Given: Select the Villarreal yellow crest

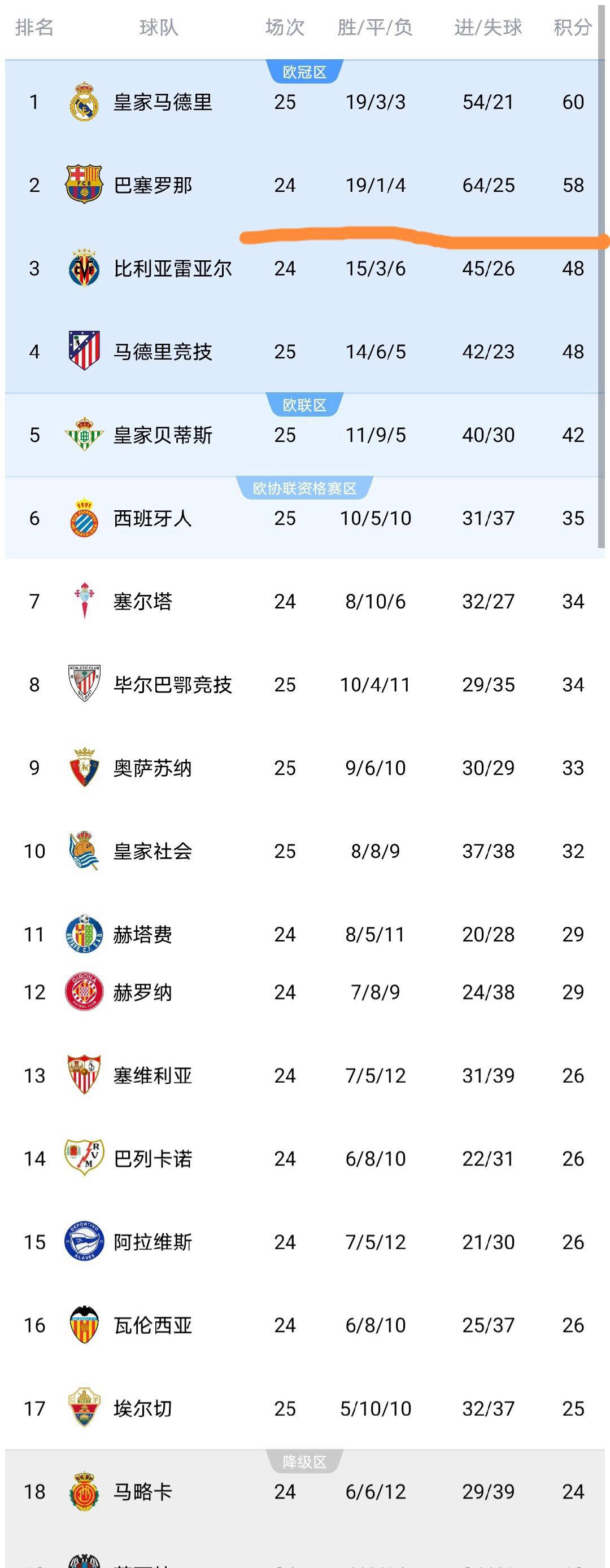Looking at the screenshot, I should (84, 268).
